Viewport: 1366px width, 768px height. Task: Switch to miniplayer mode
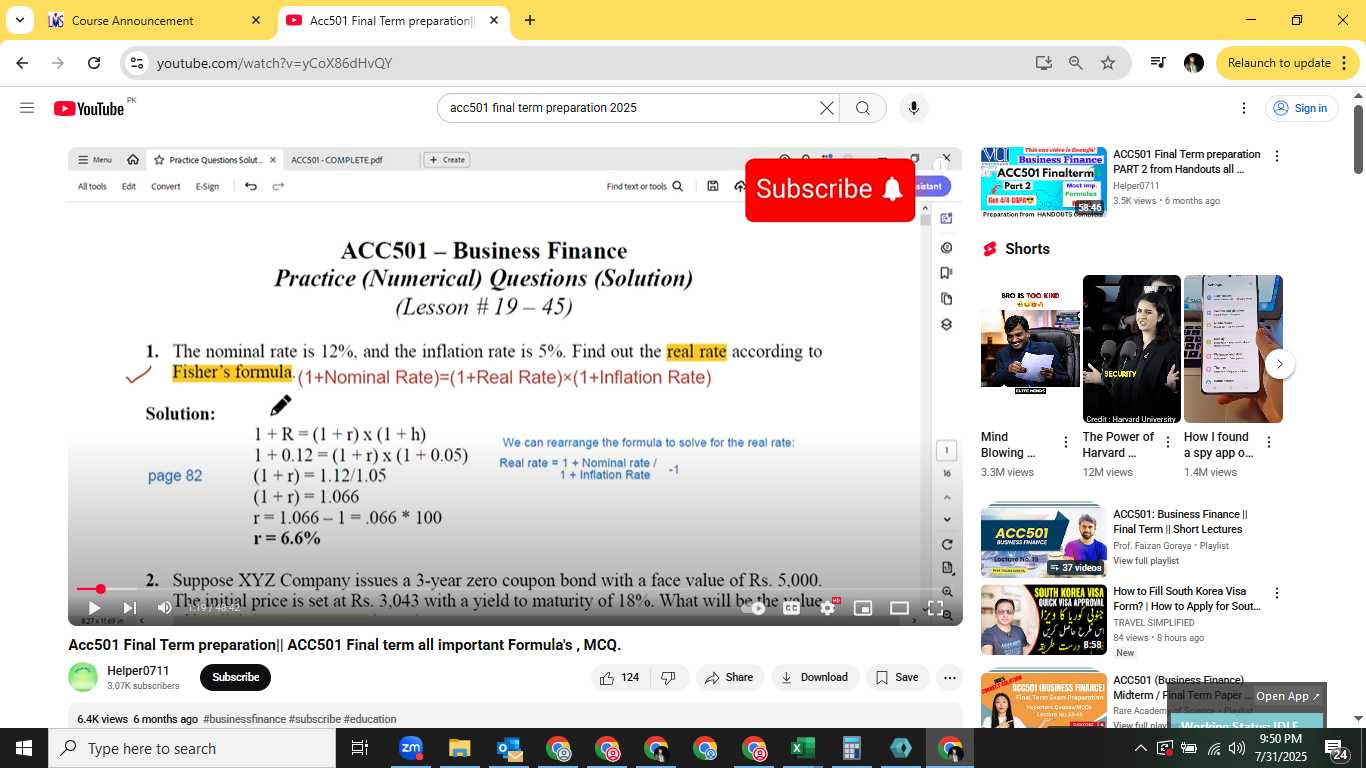coord(863,607)
